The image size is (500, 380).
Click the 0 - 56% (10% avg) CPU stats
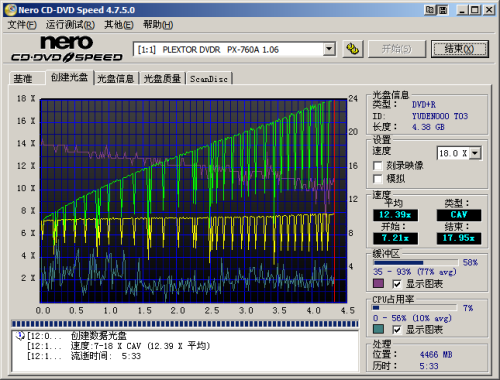click(412, 318)
